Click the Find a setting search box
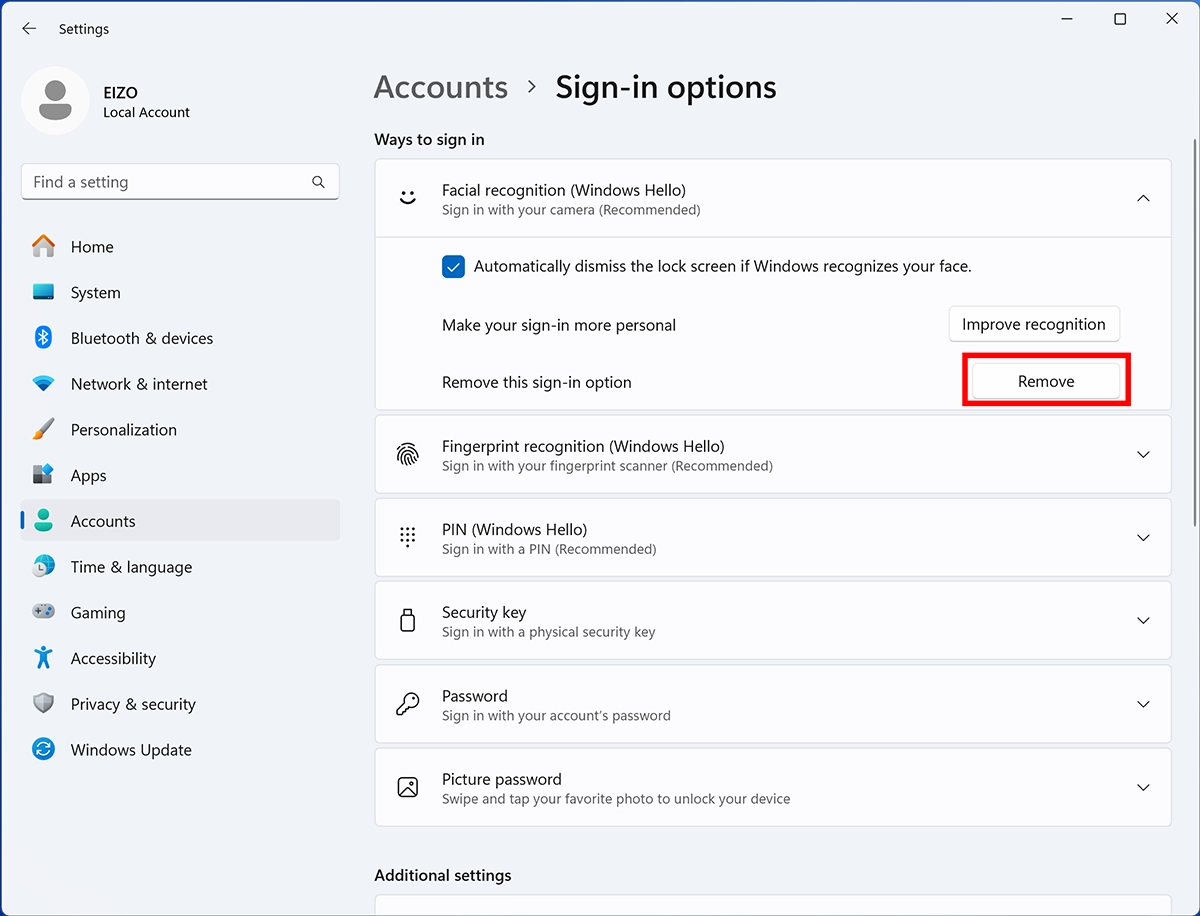Screen dimensions: 1200x916 (180, 182)
